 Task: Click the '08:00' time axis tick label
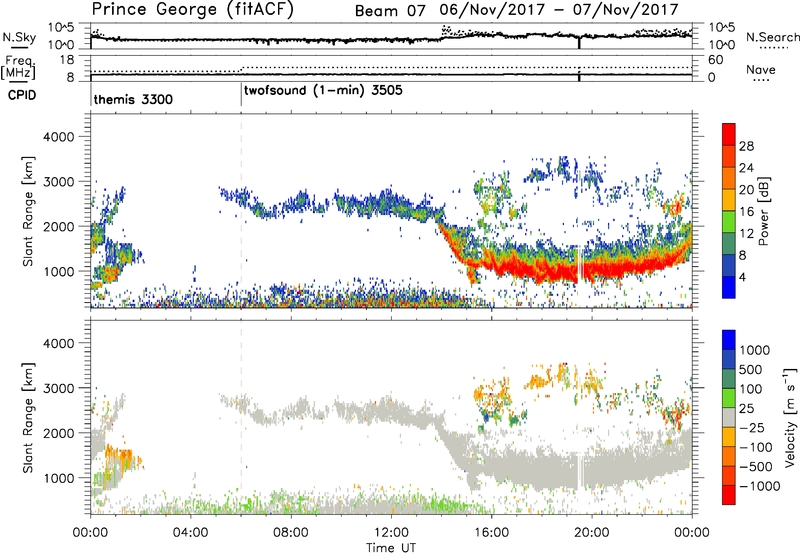291,533
